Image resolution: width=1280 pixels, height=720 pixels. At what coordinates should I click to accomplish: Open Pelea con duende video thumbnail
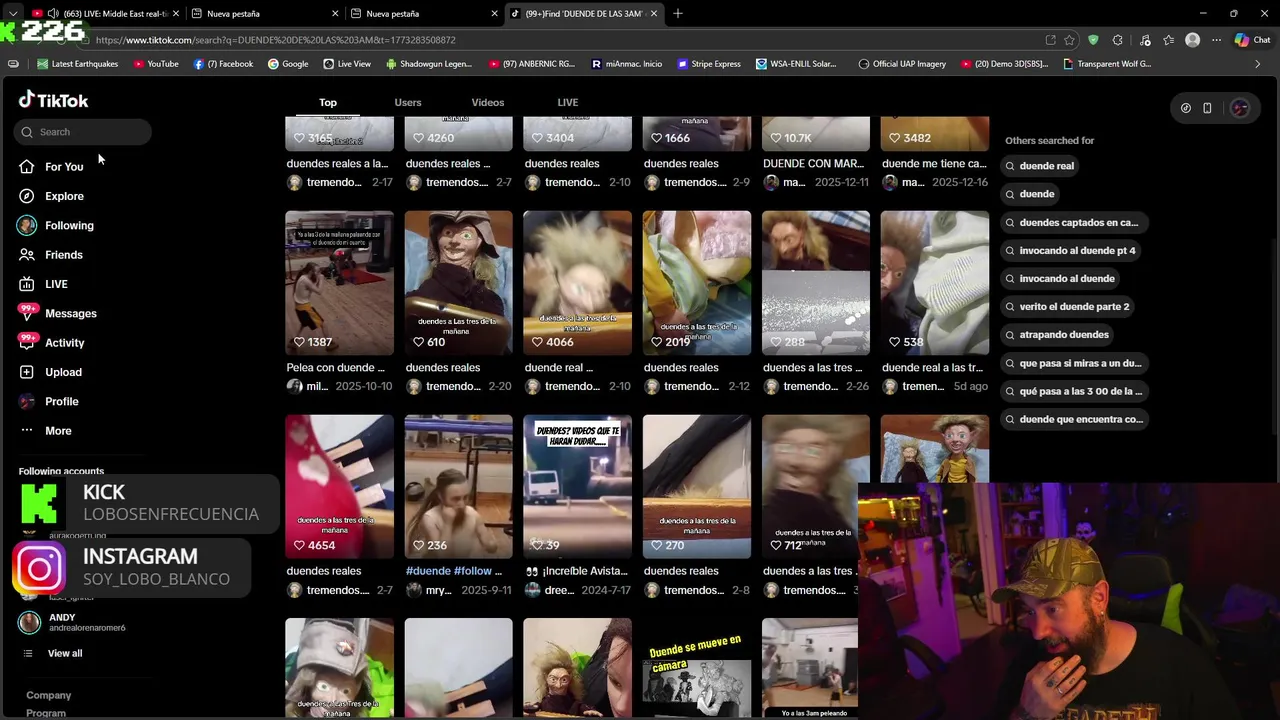339,283
